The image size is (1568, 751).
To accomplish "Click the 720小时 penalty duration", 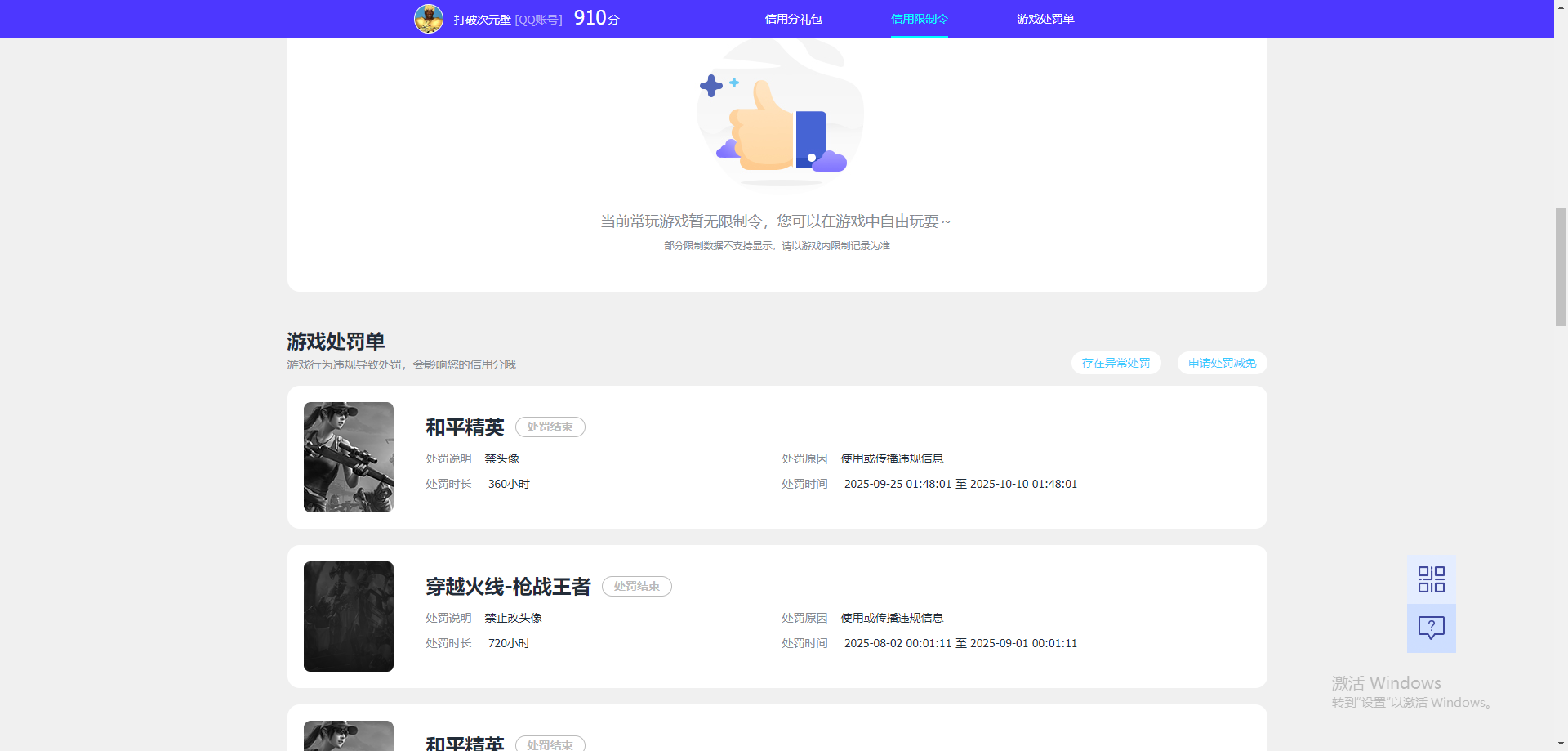I will click(x=509, y=643).
